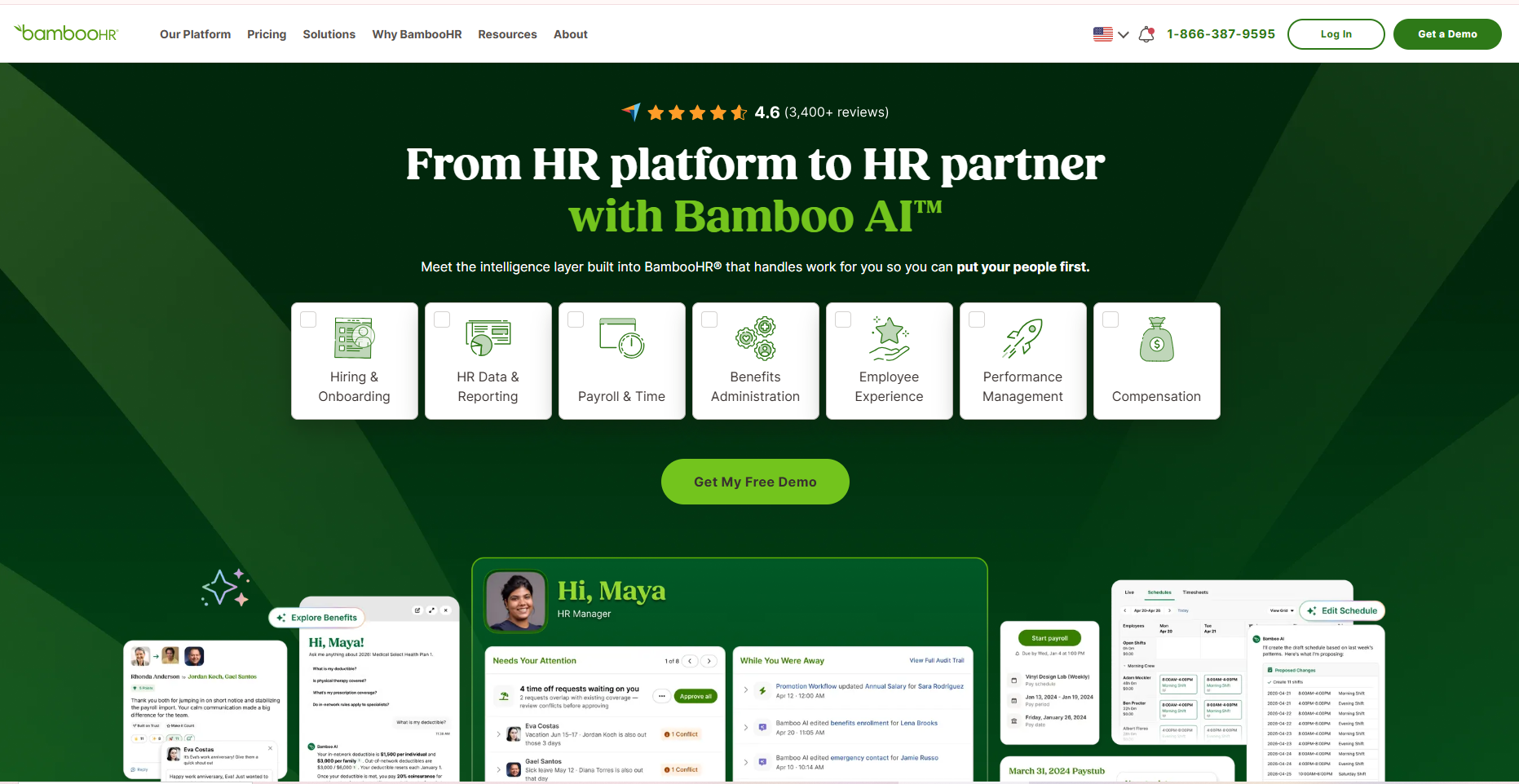Tick the Performance Management checkbox

(x=977, y=319)
